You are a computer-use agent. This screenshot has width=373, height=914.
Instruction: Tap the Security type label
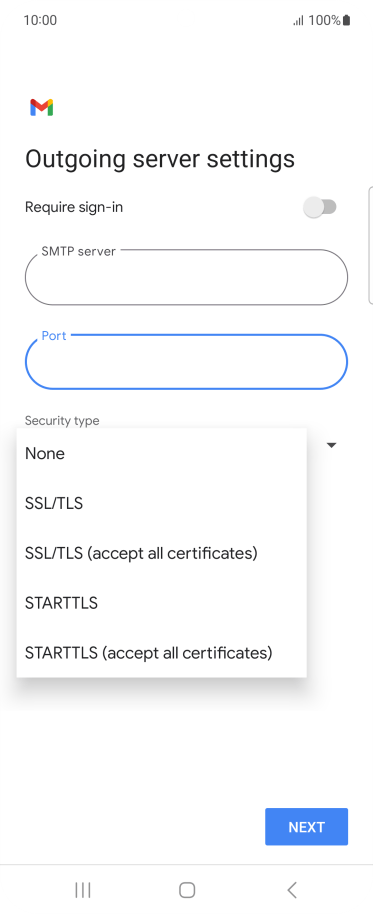click(62, 420)
